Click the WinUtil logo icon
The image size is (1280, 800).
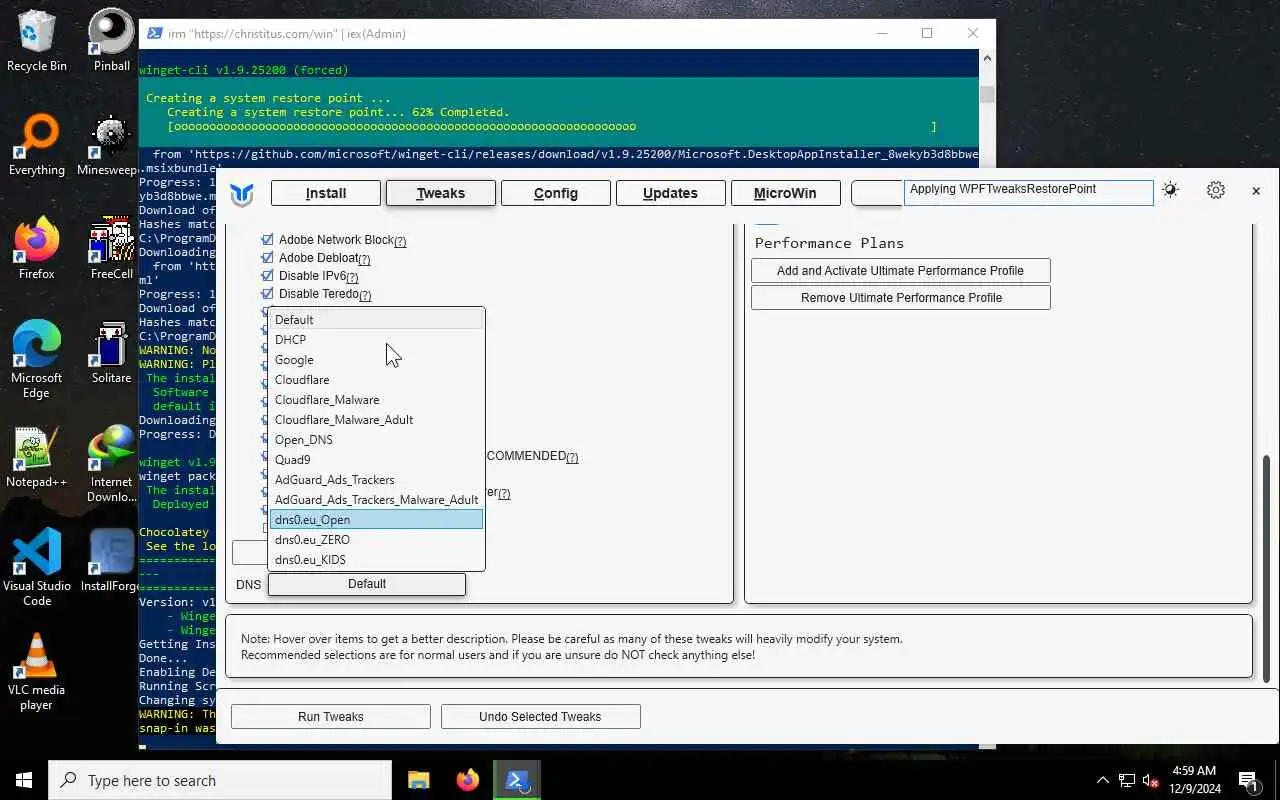tap(241, 193)
